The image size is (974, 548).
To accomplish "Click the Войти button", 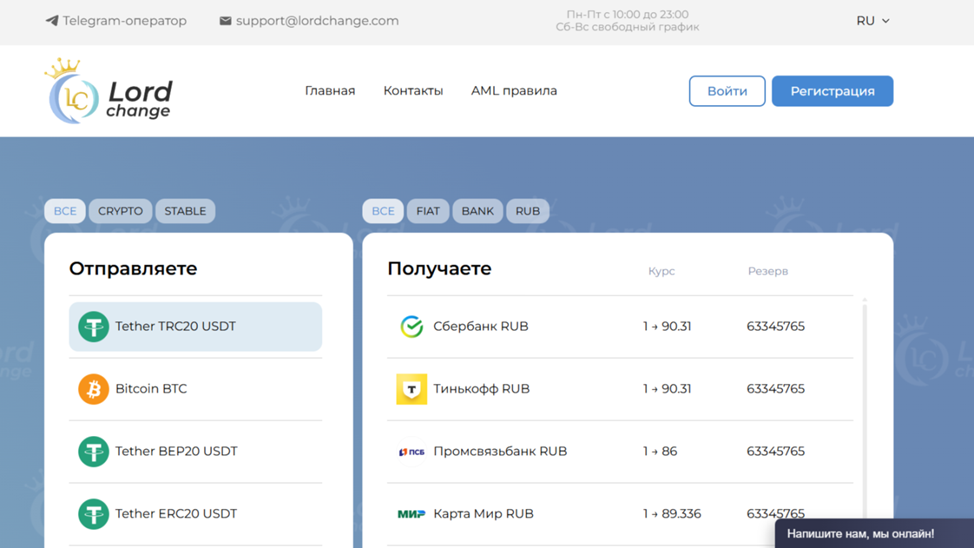I will click(727, 91).
